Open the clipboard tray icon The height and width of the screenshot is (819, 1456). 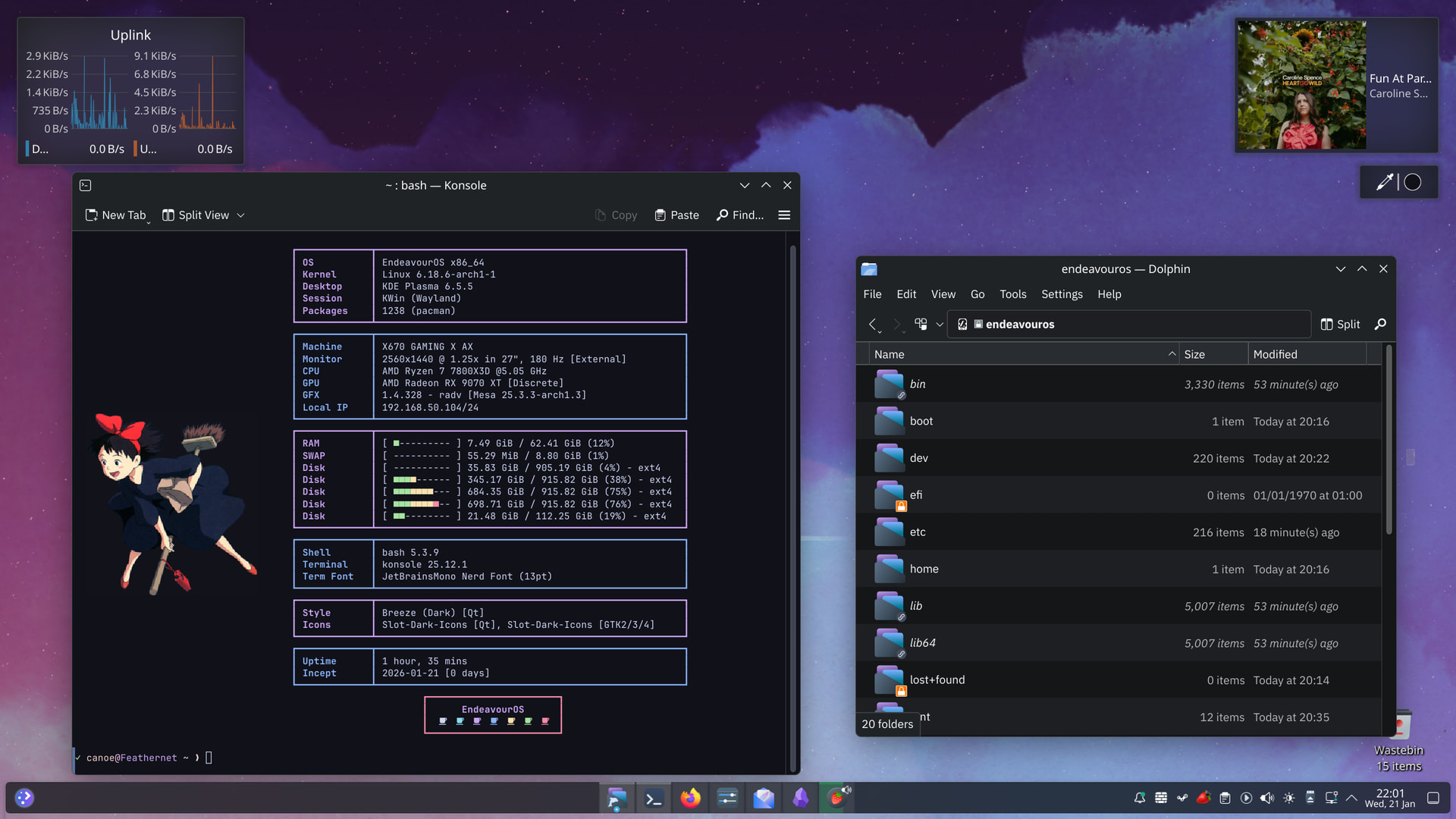tap(1225, 798)
